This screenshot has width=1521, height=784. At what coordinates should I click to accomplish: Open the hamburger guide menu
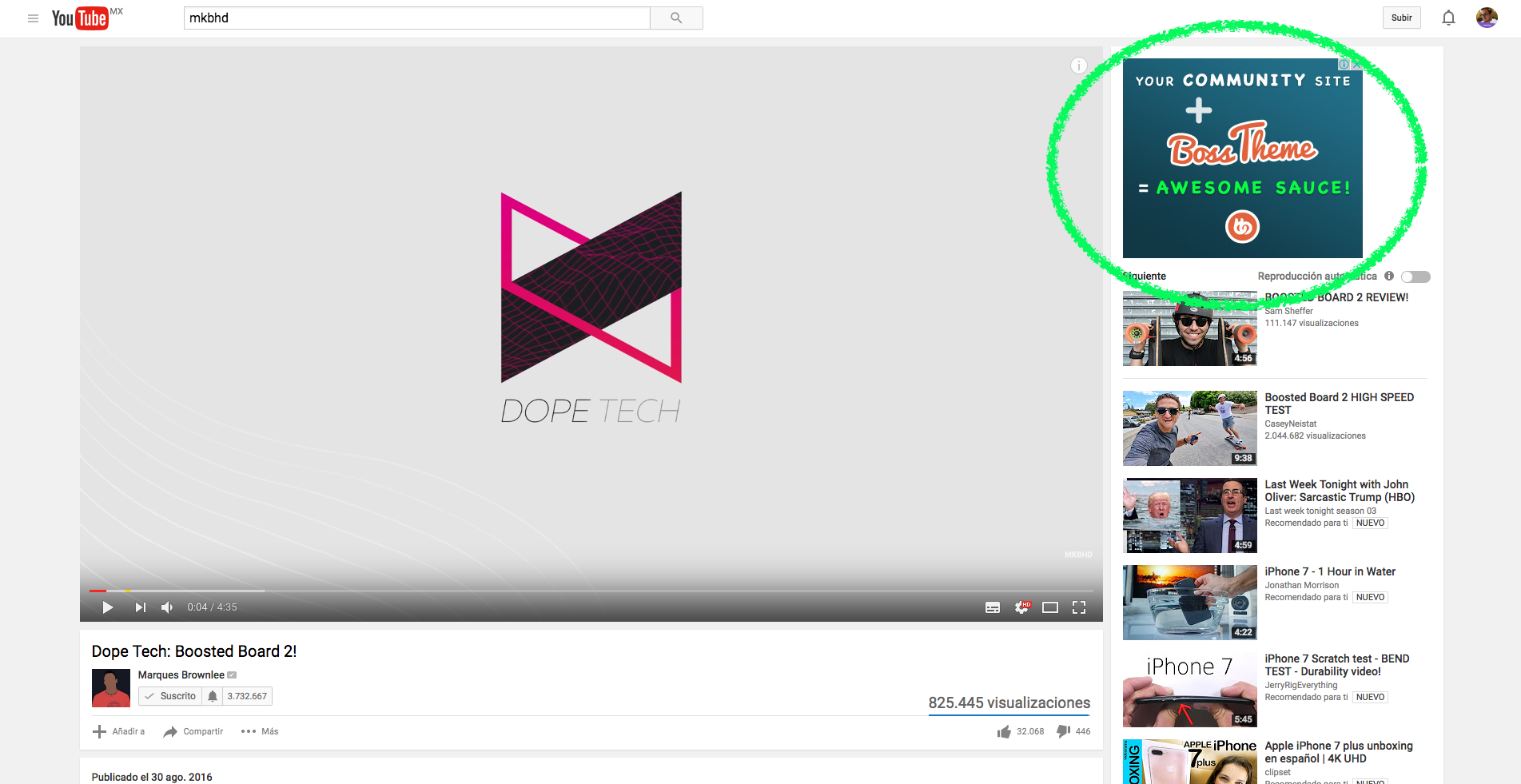33,18
